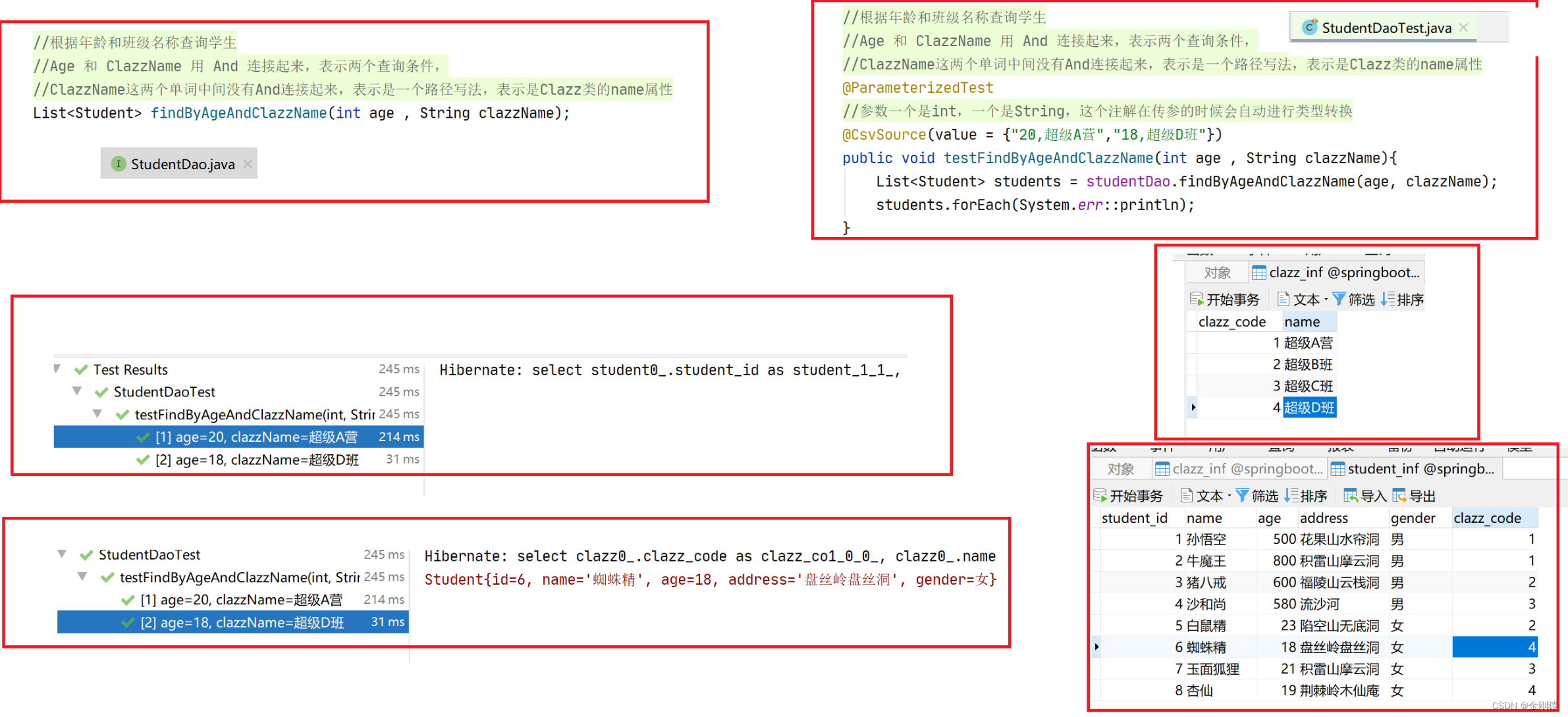Image resolution: width=1568 pixels, height=717 pixels.
Task: Click the StudentDaoTest.java class icon
Action: 1310,27
